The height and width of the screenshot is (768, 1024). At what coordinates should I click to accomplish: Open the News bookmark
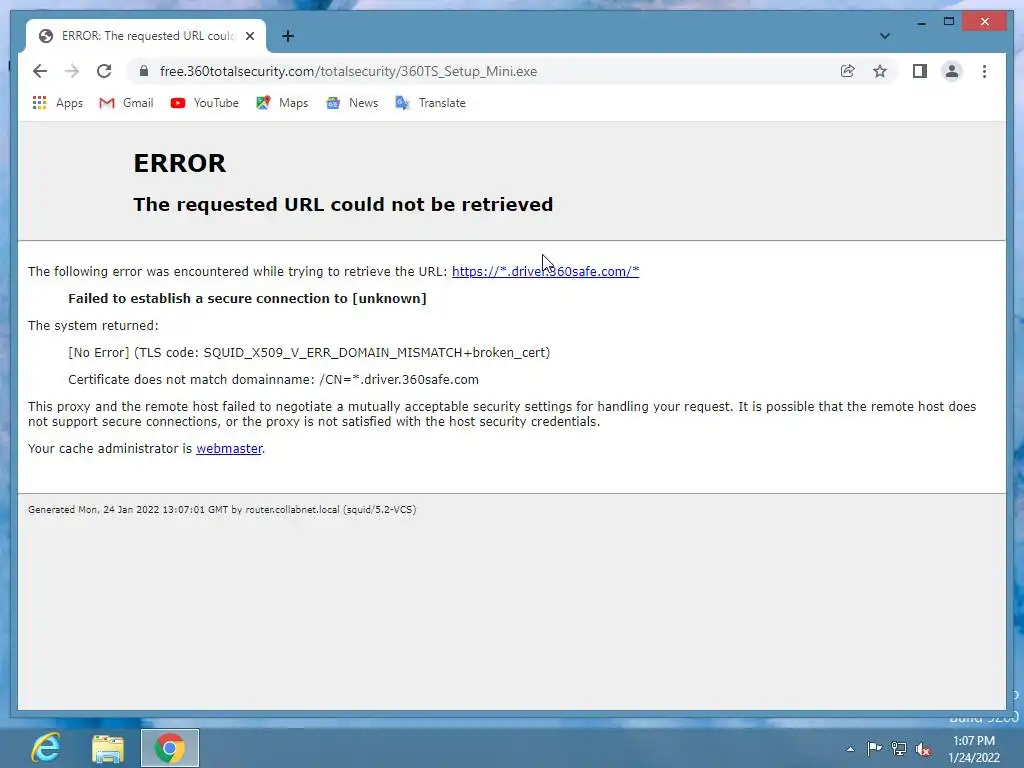coord(352,103)
